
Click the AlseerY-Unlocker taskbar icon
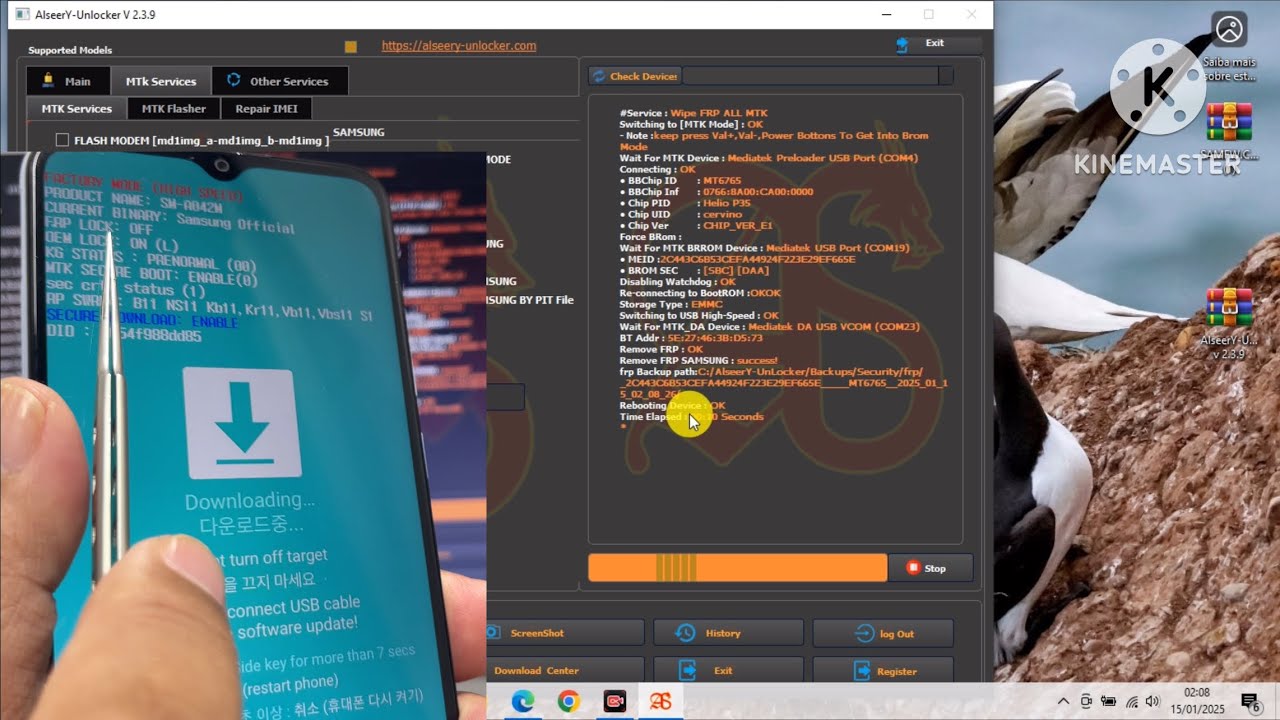coord(660,702)
